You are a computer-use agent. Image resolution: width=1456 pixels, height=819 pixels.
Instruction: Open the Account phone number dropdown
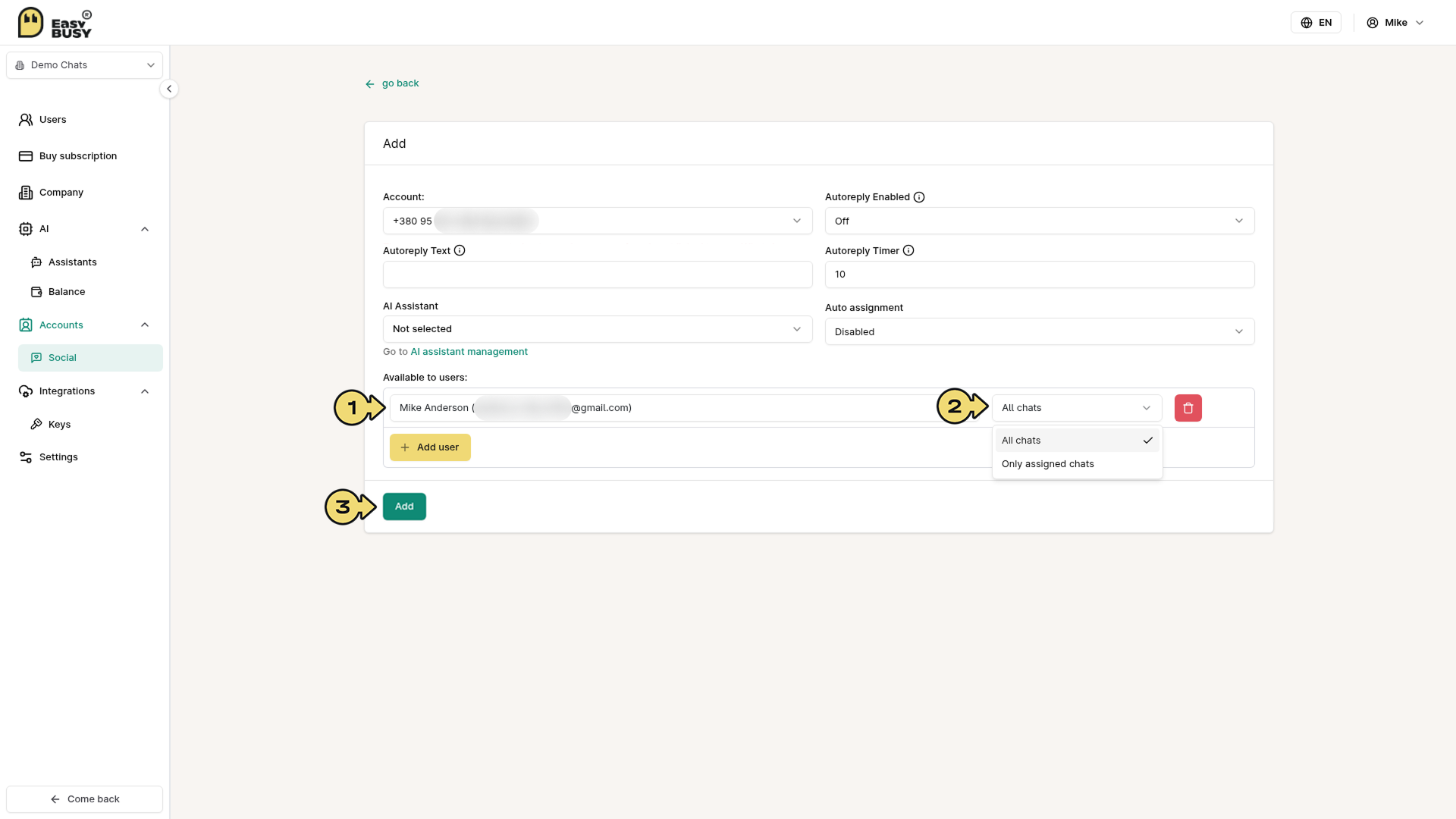coord(598,221)
